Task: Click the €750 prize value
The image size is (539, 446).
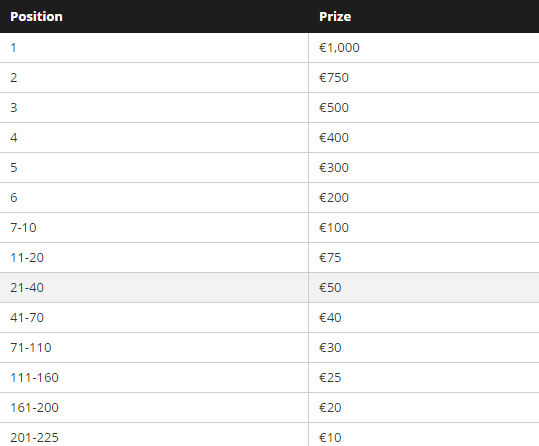Action: [334, 78]
